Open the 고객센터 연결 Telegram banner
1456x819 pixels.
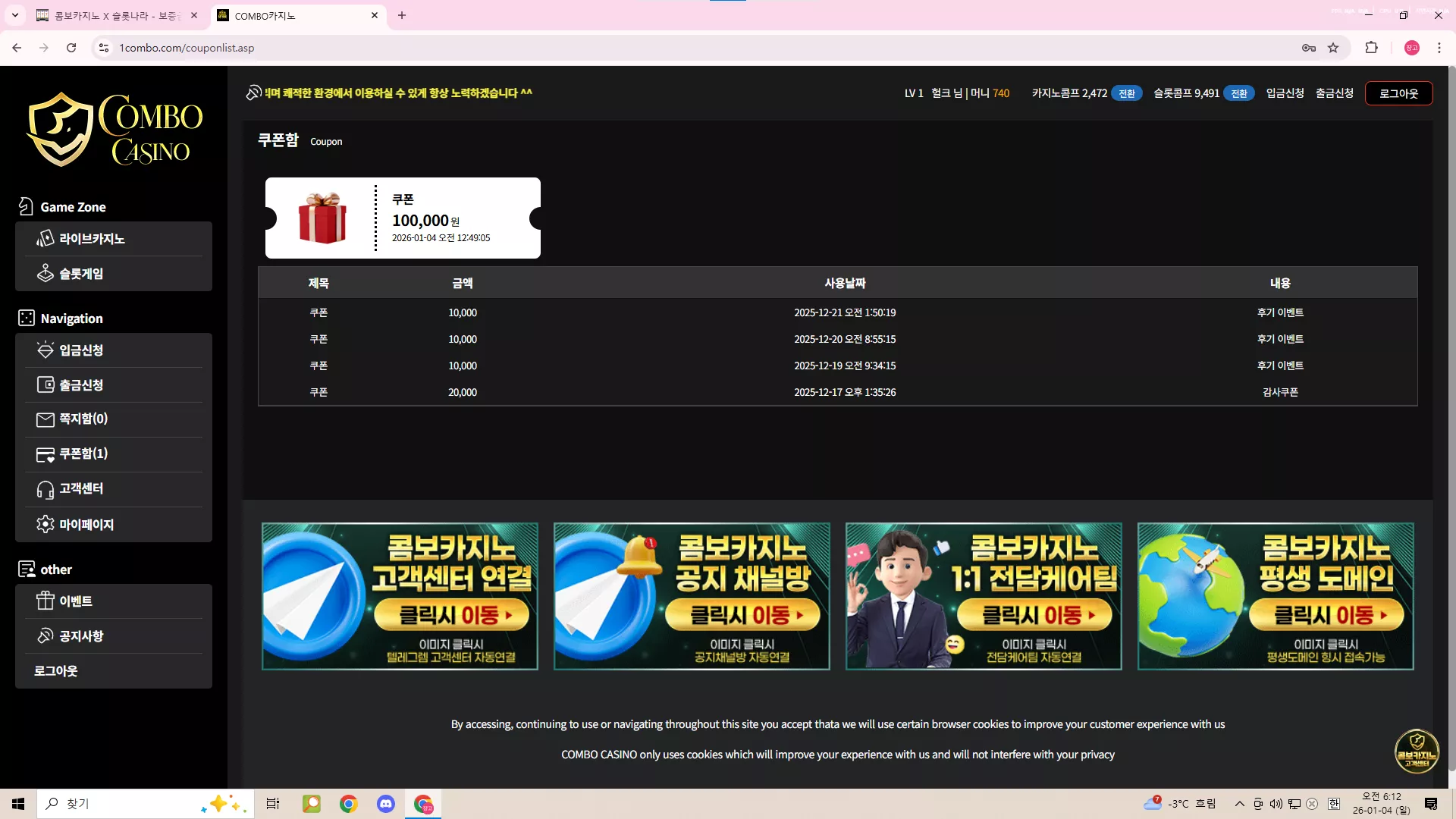400,596
